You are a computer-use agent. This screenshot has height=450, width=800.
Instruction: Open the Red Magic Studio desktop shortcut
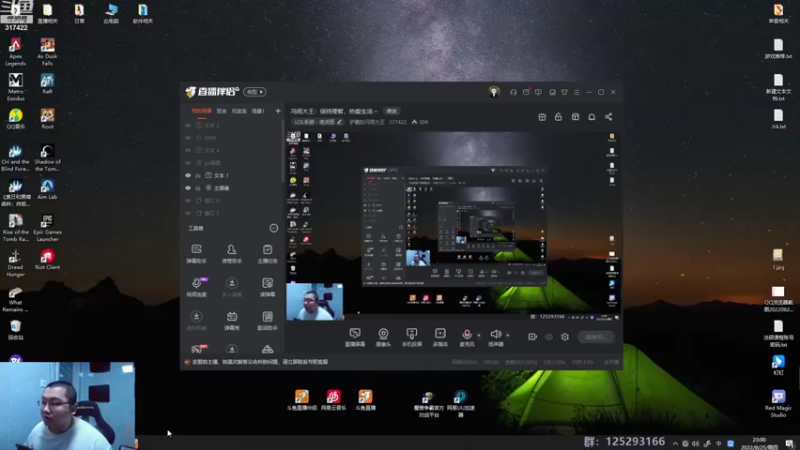click(x=778, y=404)
